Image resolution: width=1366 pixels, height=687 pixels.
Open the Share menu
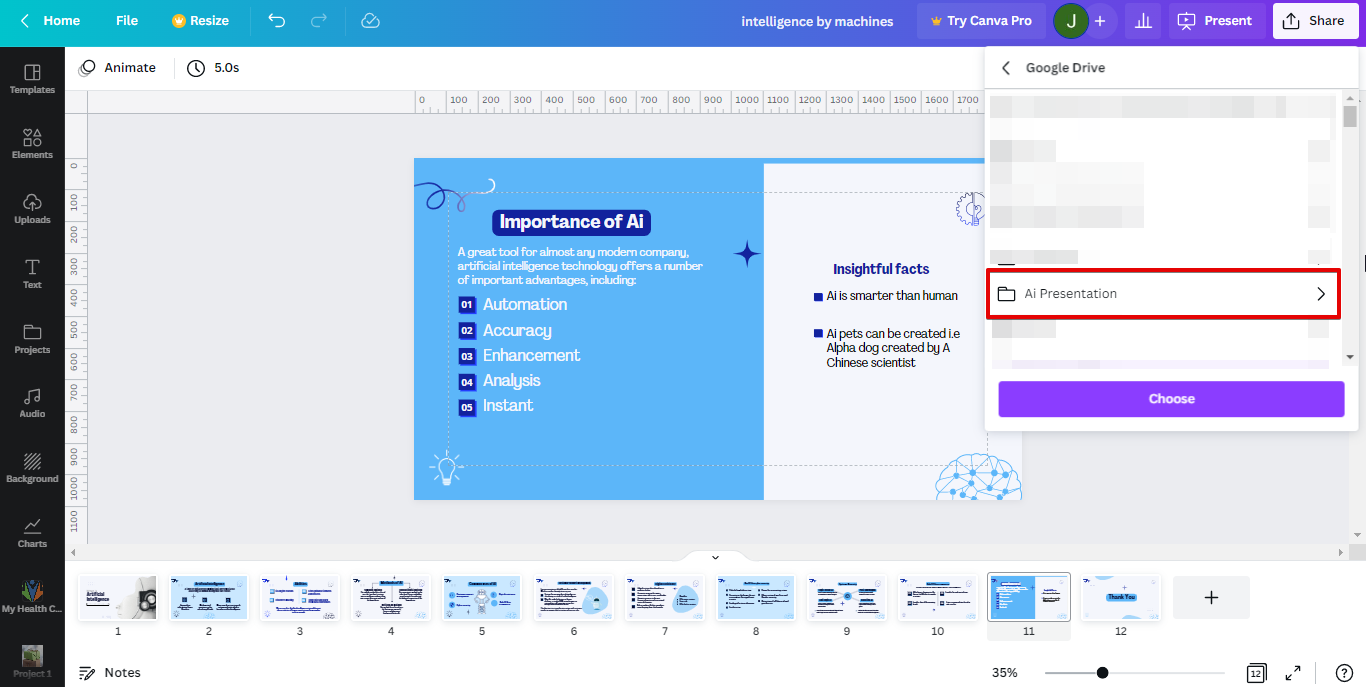1315,21
